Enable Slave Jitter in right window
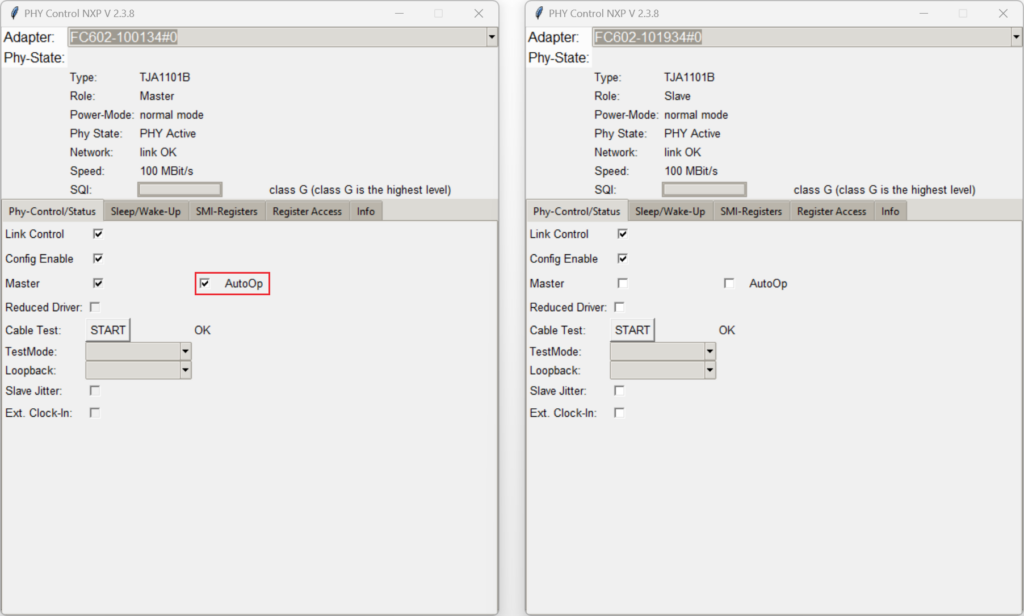This screenshot has height=616, width=1024. point(619,391)
